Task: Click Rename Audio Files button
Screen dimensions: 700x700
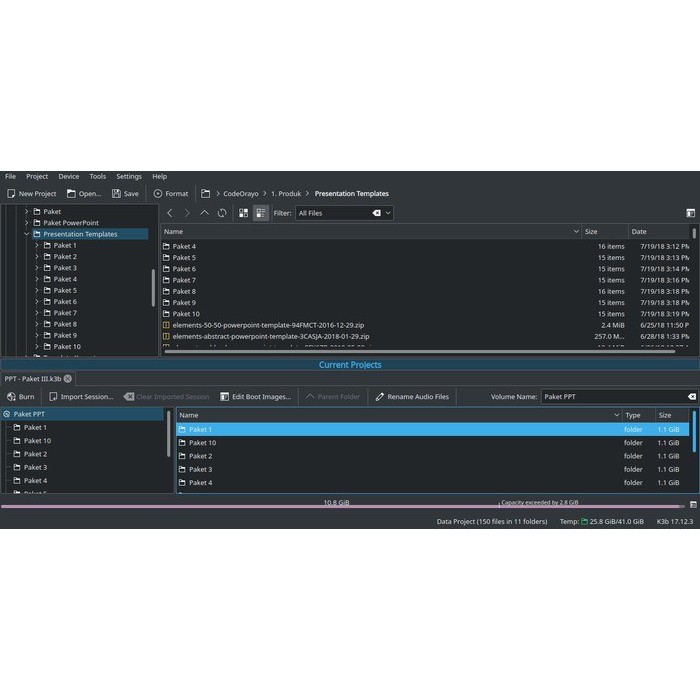Action: tap(411, 397)
